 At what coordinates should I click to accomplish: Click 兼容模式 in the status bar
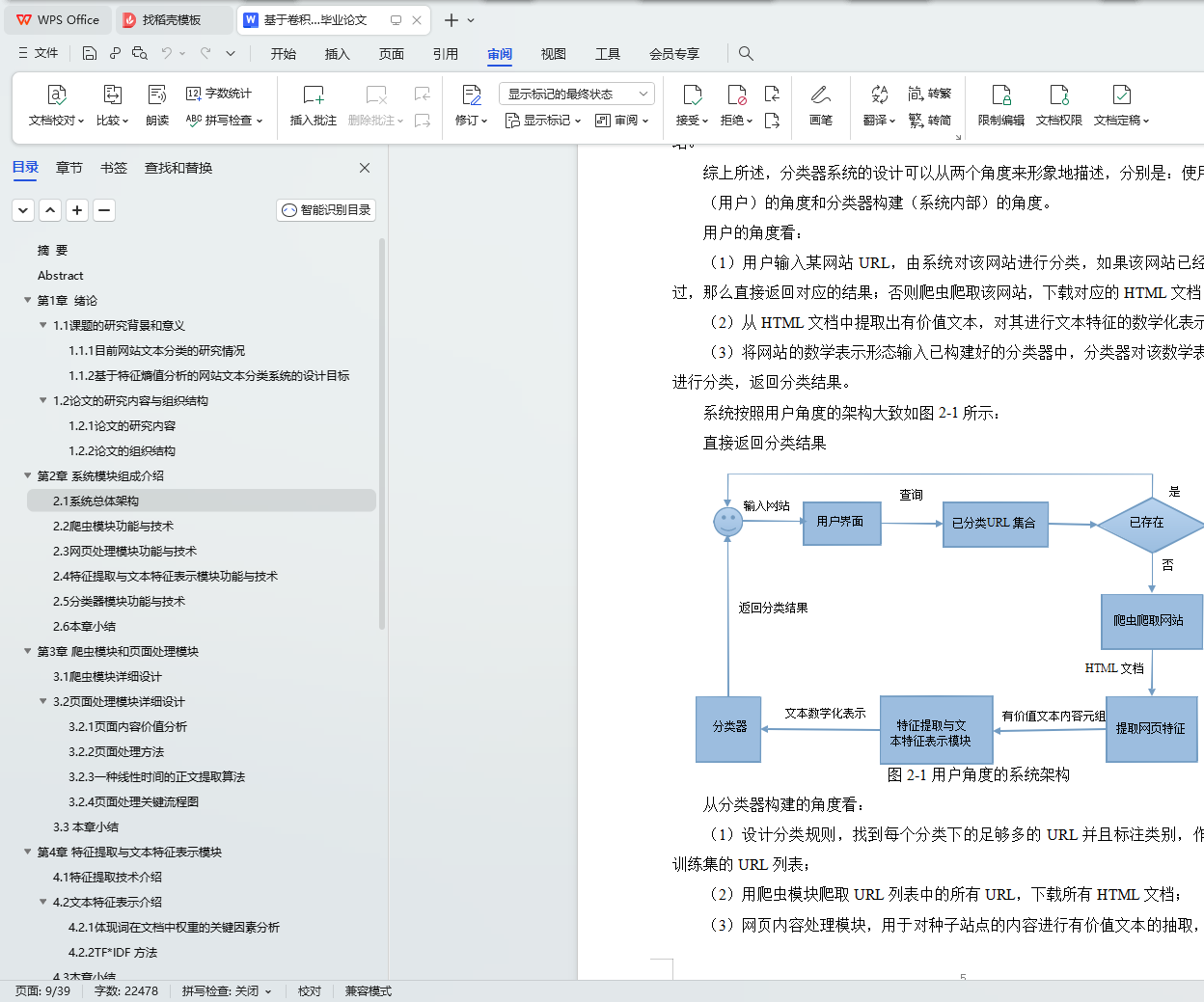[x=369, y=991]
